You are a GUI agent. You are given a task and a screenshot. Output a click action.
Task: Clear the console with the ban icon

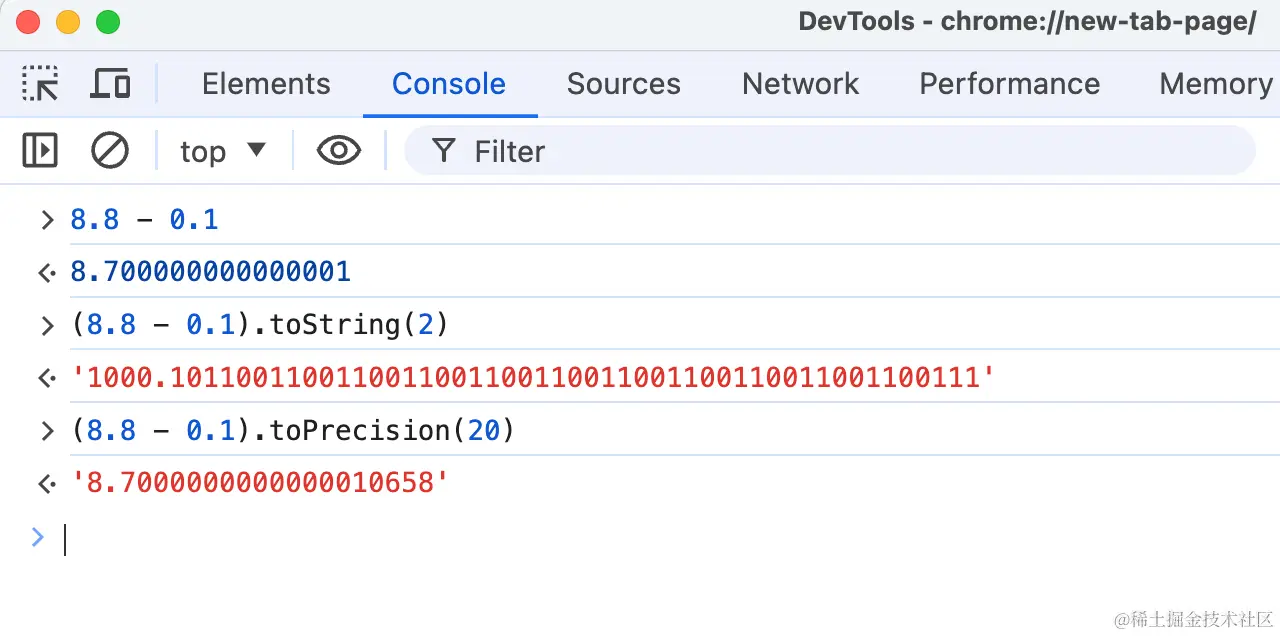tap(109, 151)
